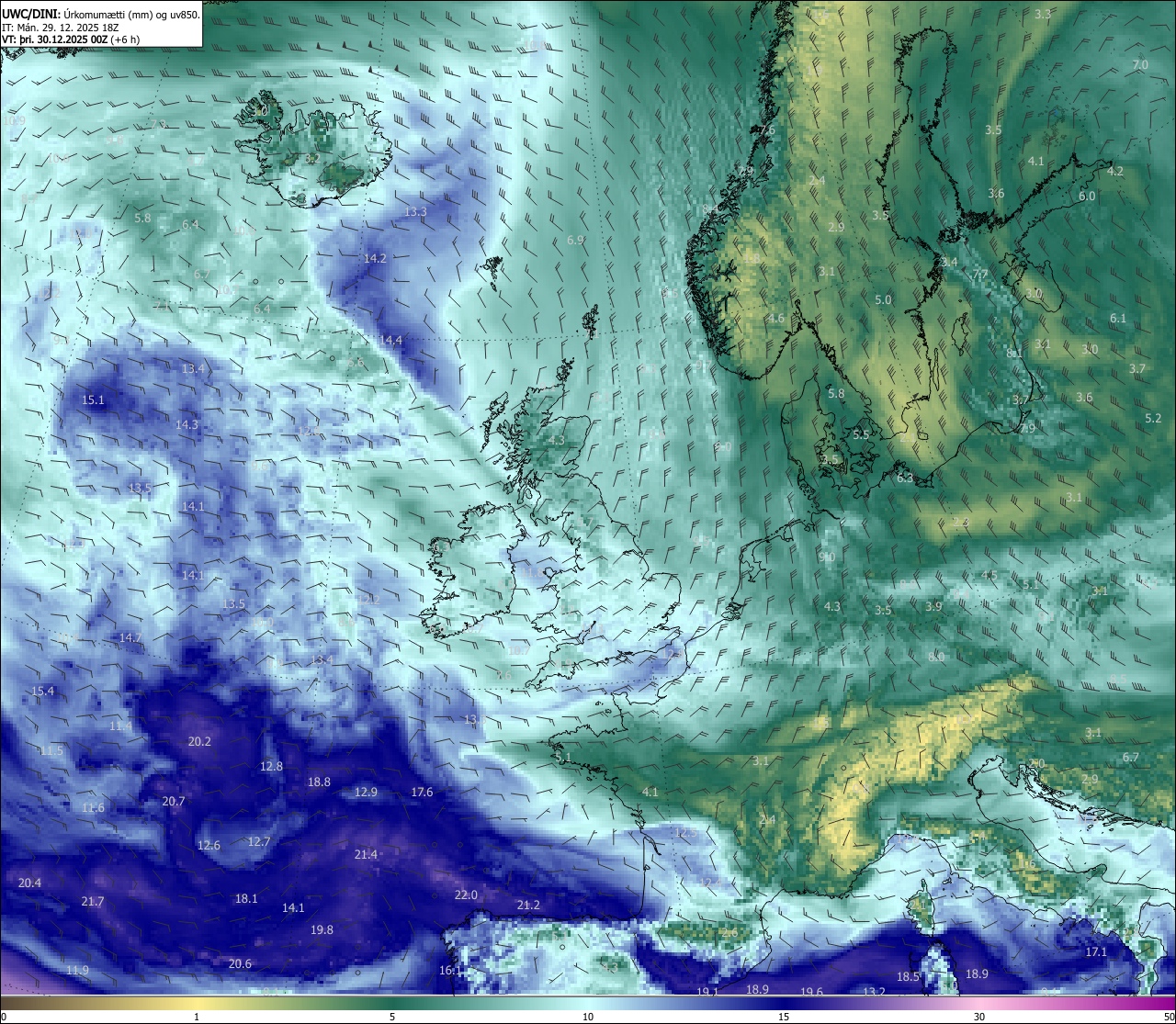Click the value label '20.4' on the map
1176x1024 pixels.
[x=29, y=883]
